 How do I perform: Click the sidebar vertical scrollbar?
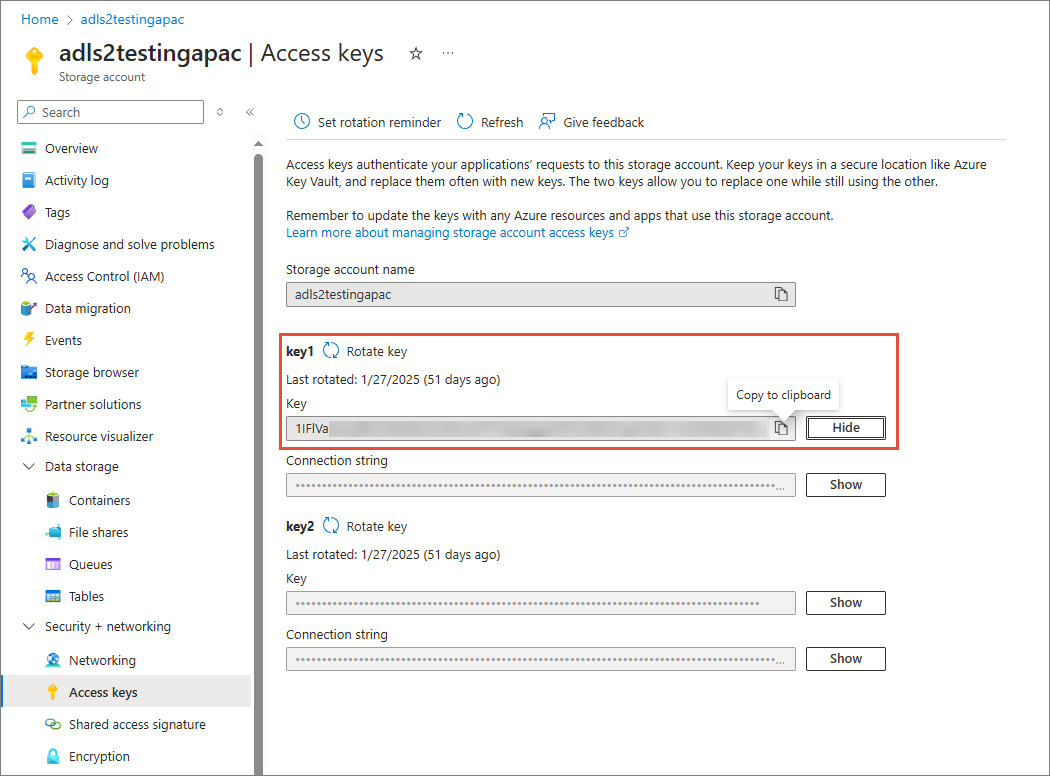pyautogui.click(x=258, y=464)
